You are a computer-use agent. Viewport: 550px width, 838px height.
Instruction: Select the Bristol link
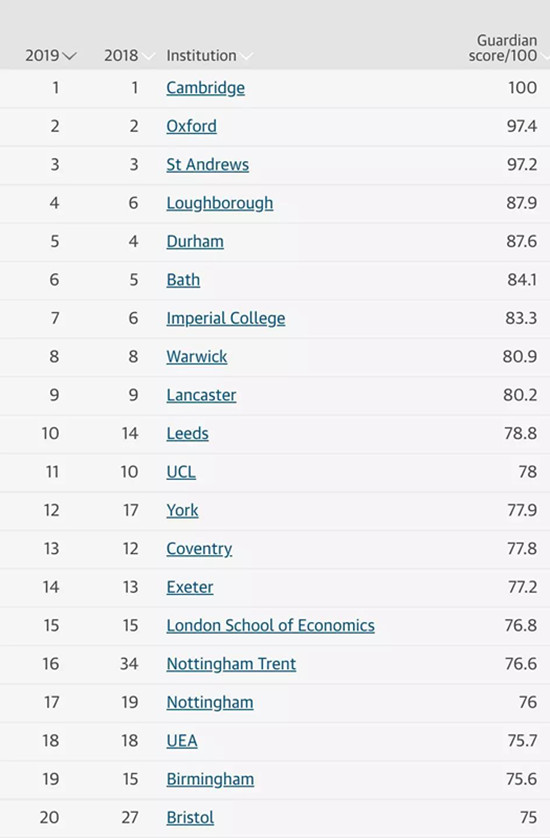coord(190,818)
